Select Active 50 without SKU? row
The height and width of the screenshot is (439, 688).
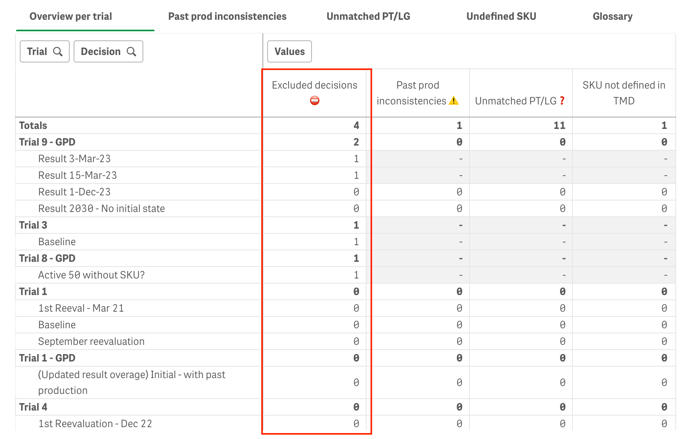pos(91,275)
